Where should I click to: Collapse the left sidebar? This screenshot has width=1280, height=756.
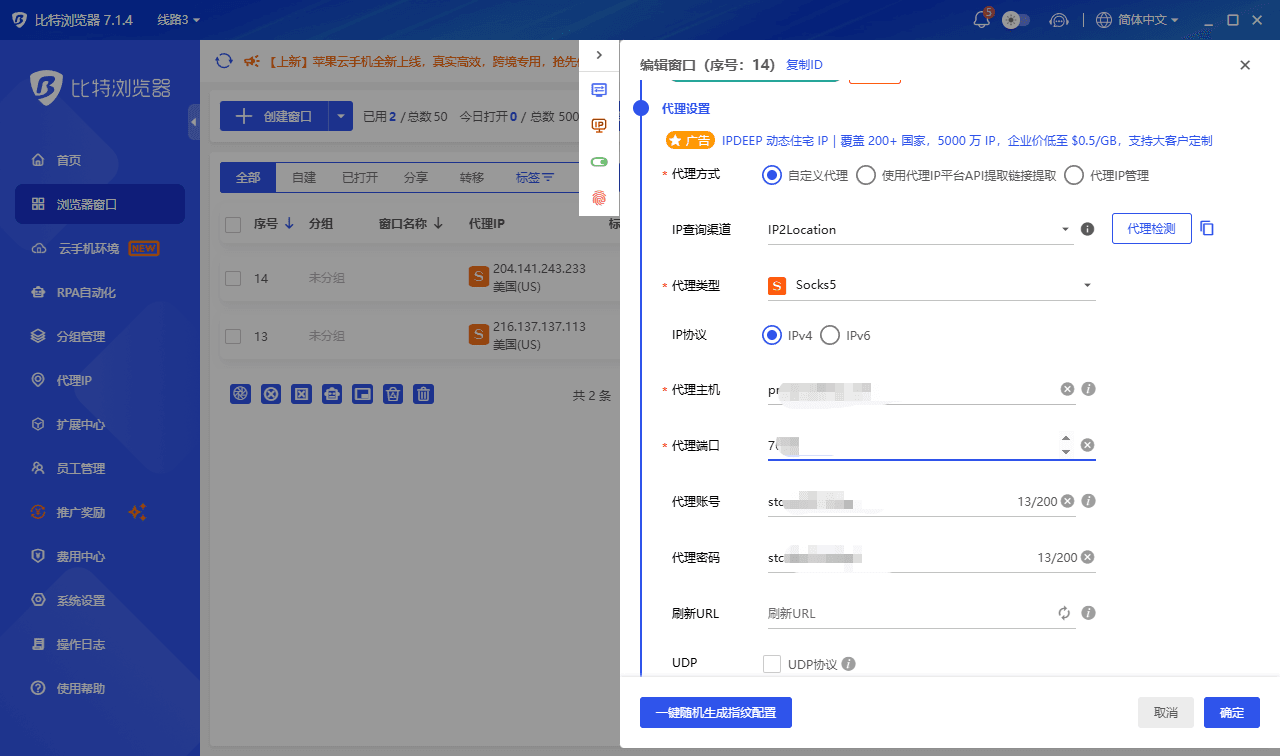coord(194,122)
